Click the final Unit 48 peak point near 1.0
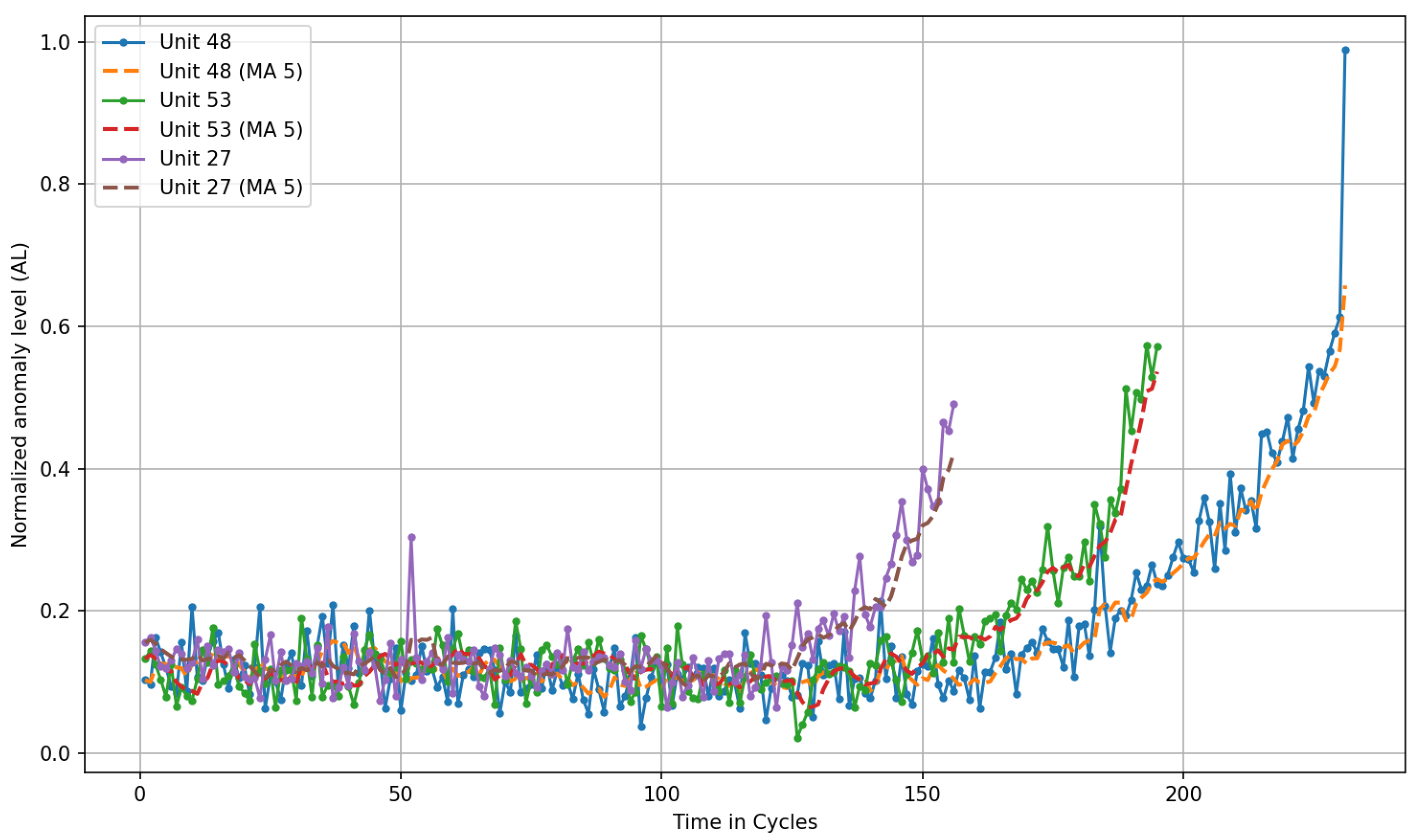The width and height of the screenshot is (1420, 840). point(1345,50)
